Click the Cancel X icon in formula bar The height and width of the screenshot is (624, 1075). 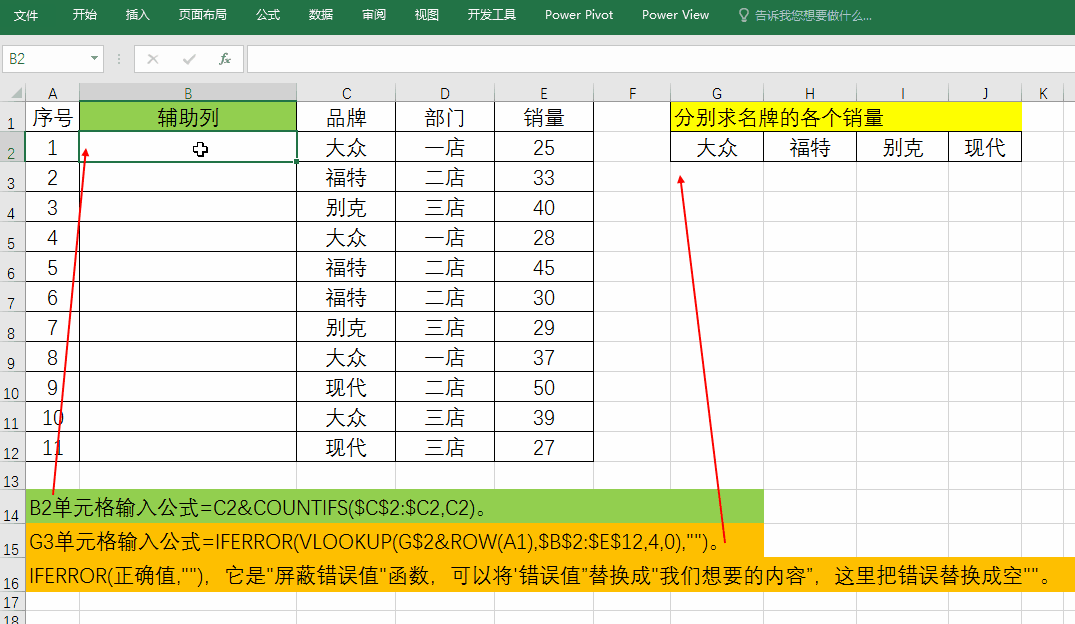153,59
